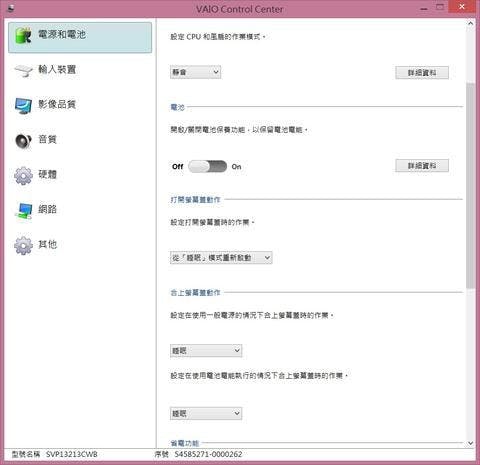Click the gear icon for 硬體
This screenshot has width=480, height=465.
pos(23,176)
